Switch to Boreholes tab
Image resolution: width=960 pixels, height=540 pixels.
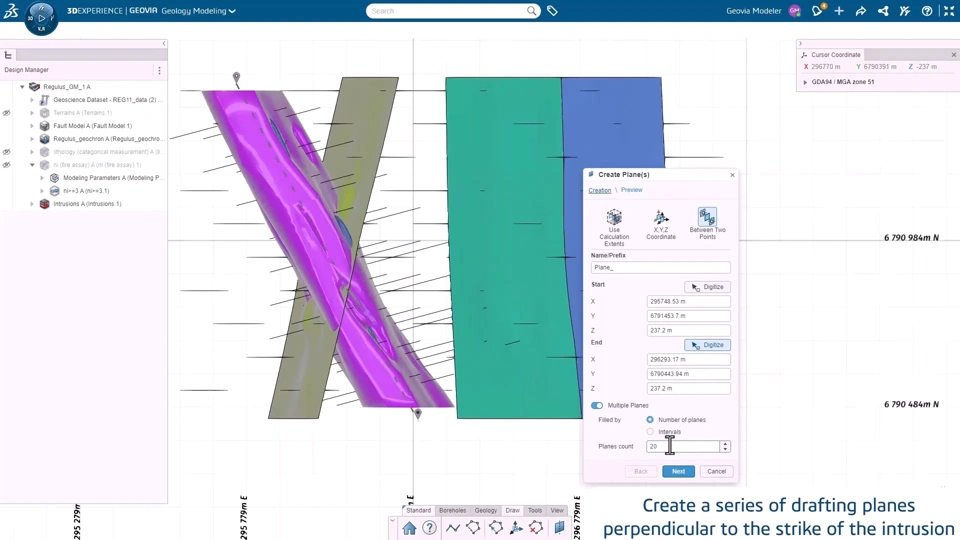452,510
